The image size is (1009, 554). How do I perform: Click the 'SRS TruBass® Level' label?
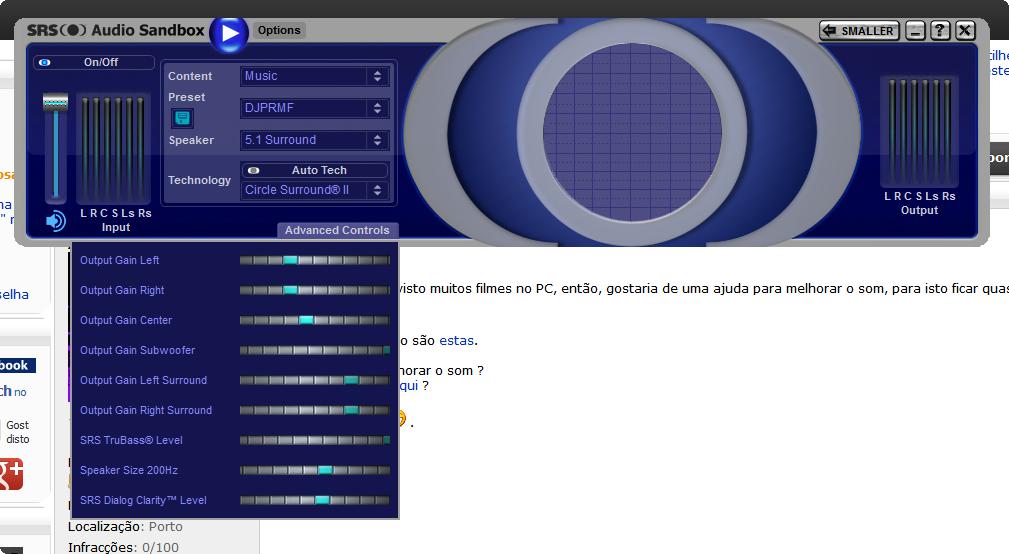click(x=131, y=440)
